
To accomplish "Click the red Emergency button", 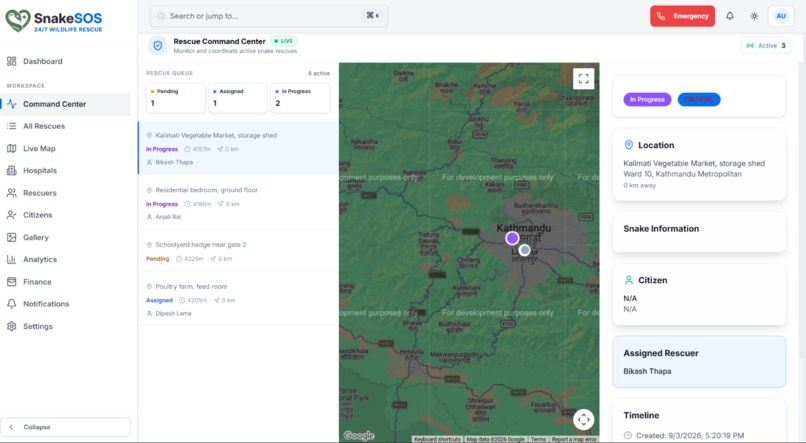I will [682, 16].
